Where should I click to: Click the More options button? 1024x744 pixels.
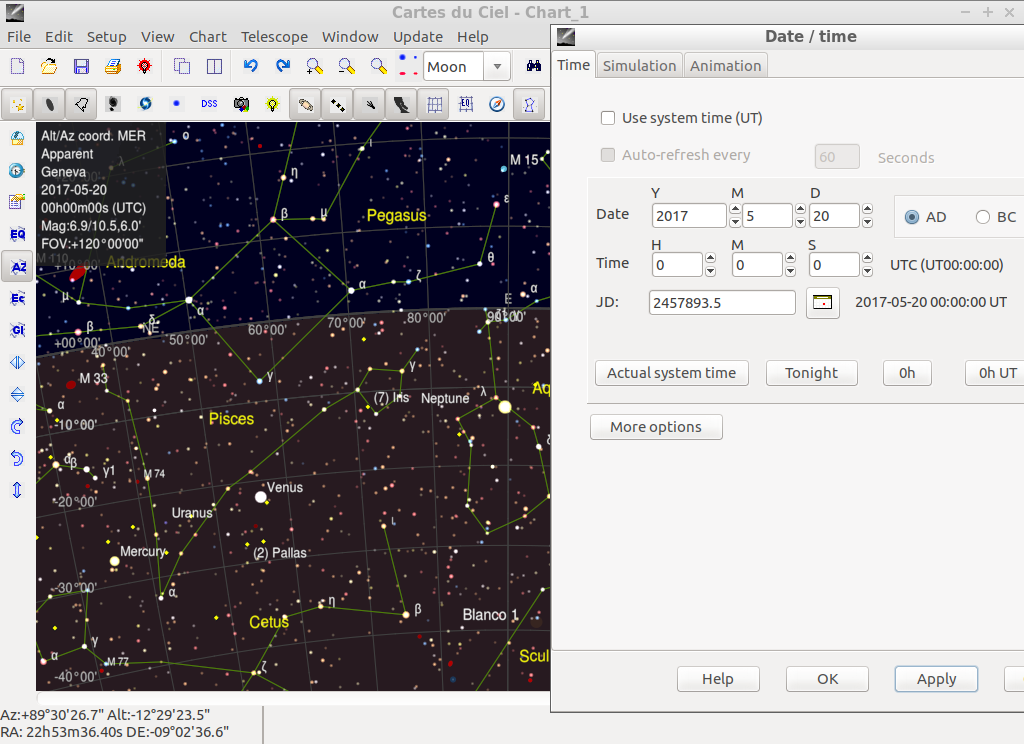tap(656, 427)
